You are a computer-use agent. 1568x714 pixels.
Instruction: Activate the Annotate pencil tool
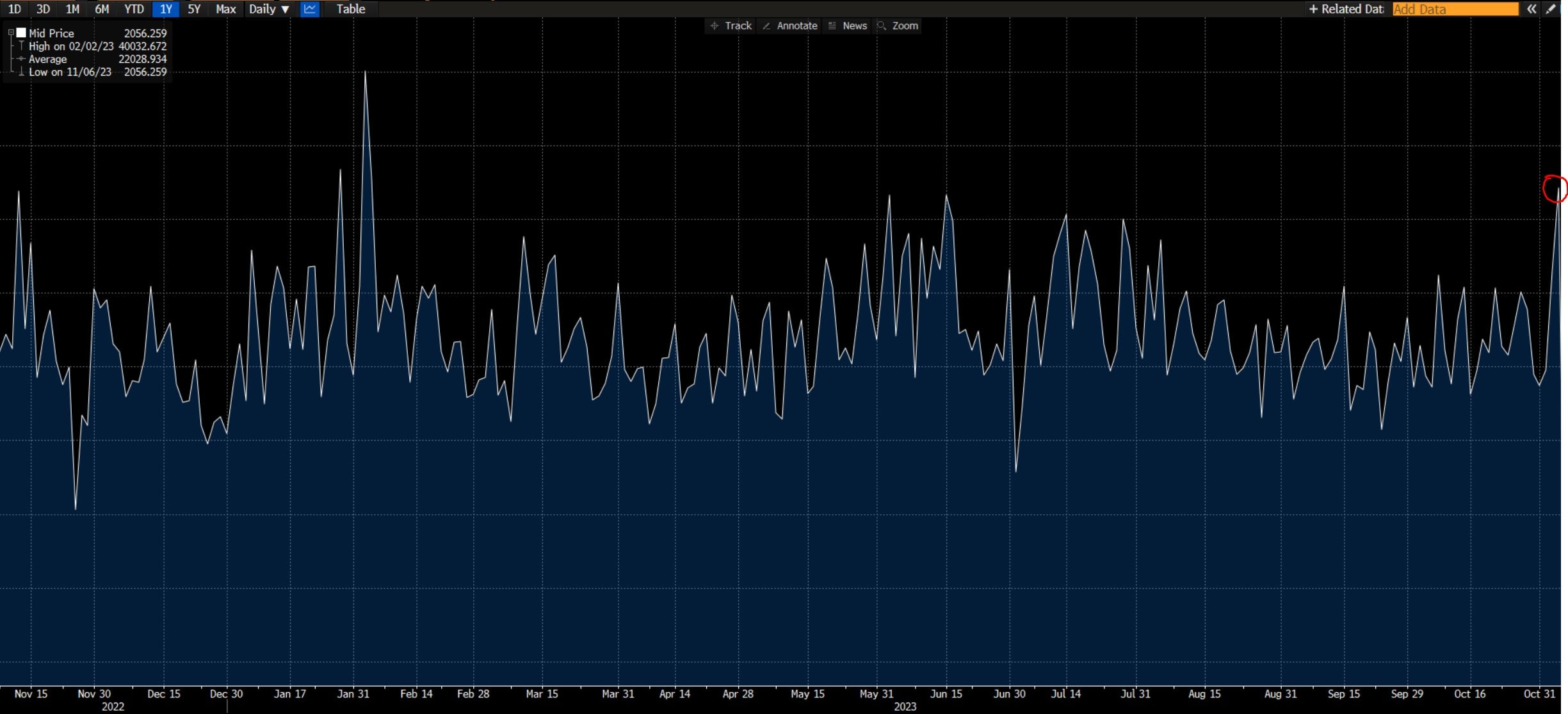pyautogui.click(x=790, y=26)
